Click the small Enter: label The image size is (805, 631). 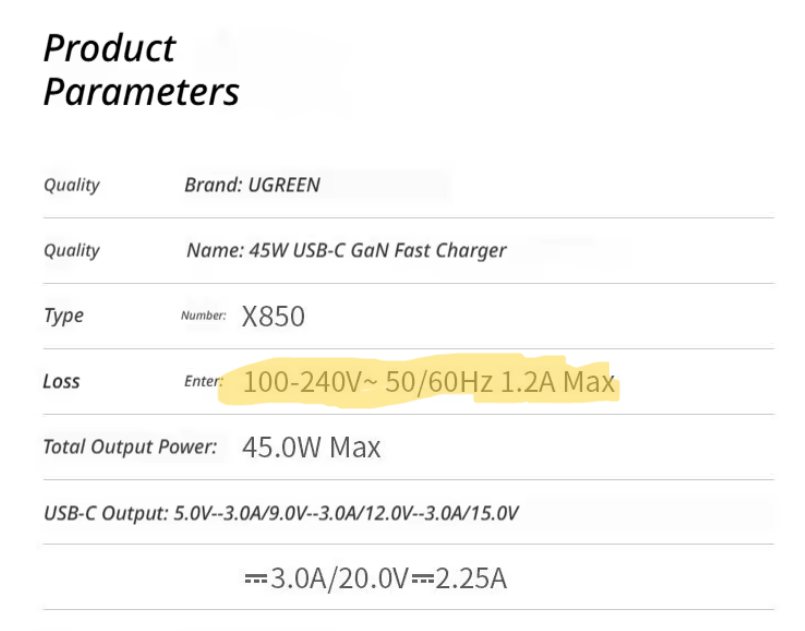point(204,381)
